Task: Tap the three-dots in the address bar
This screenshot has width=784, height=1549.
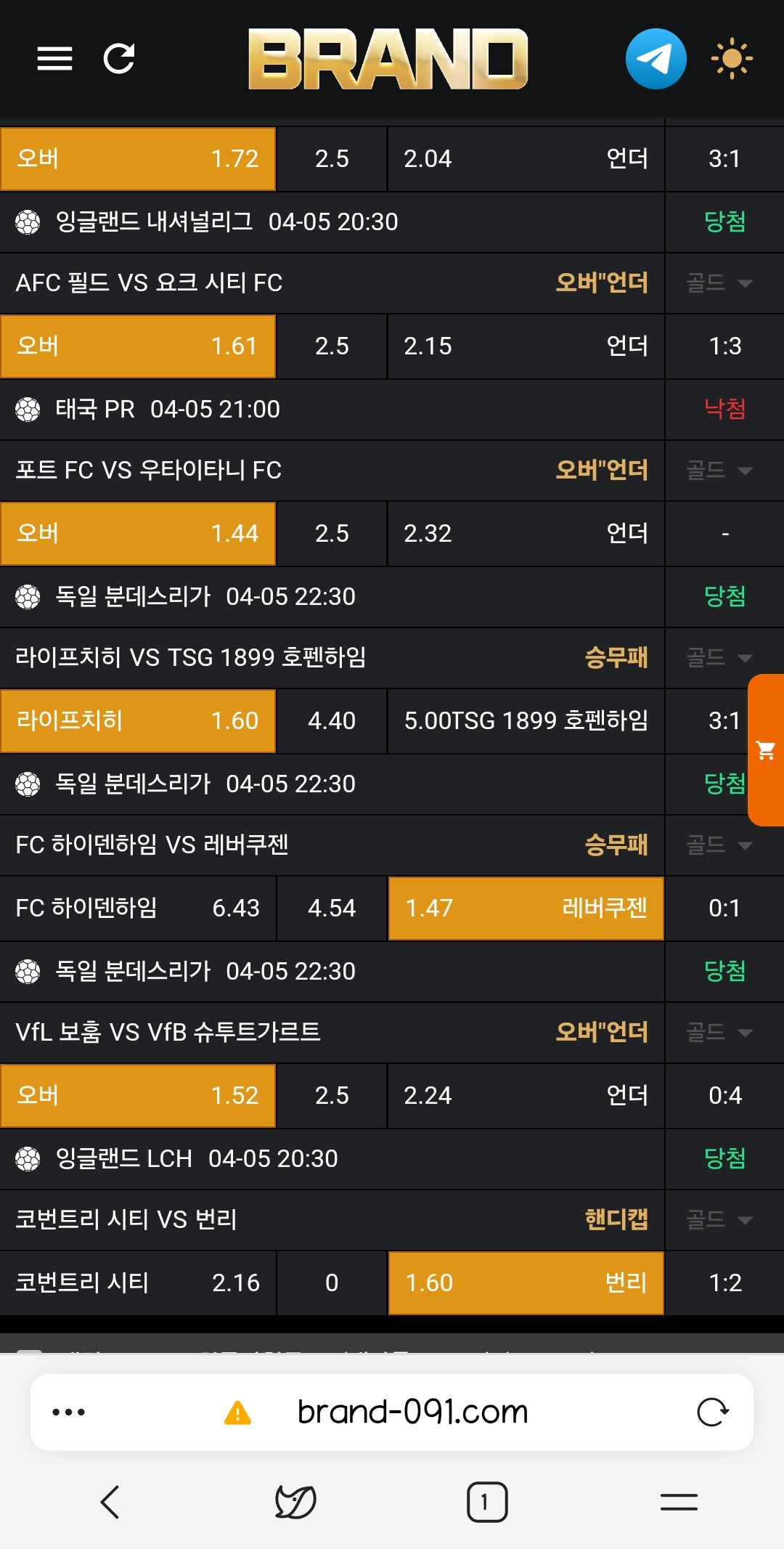Action: [69, 1412]
